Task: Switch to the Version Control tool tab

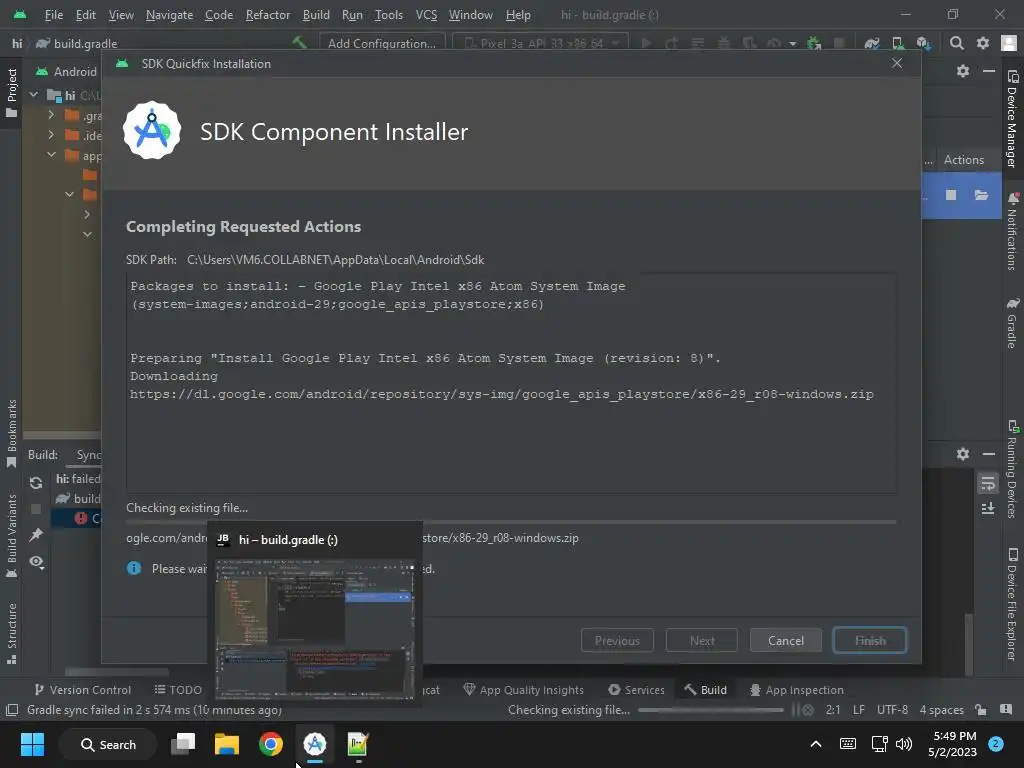Action: coord(82,690)
